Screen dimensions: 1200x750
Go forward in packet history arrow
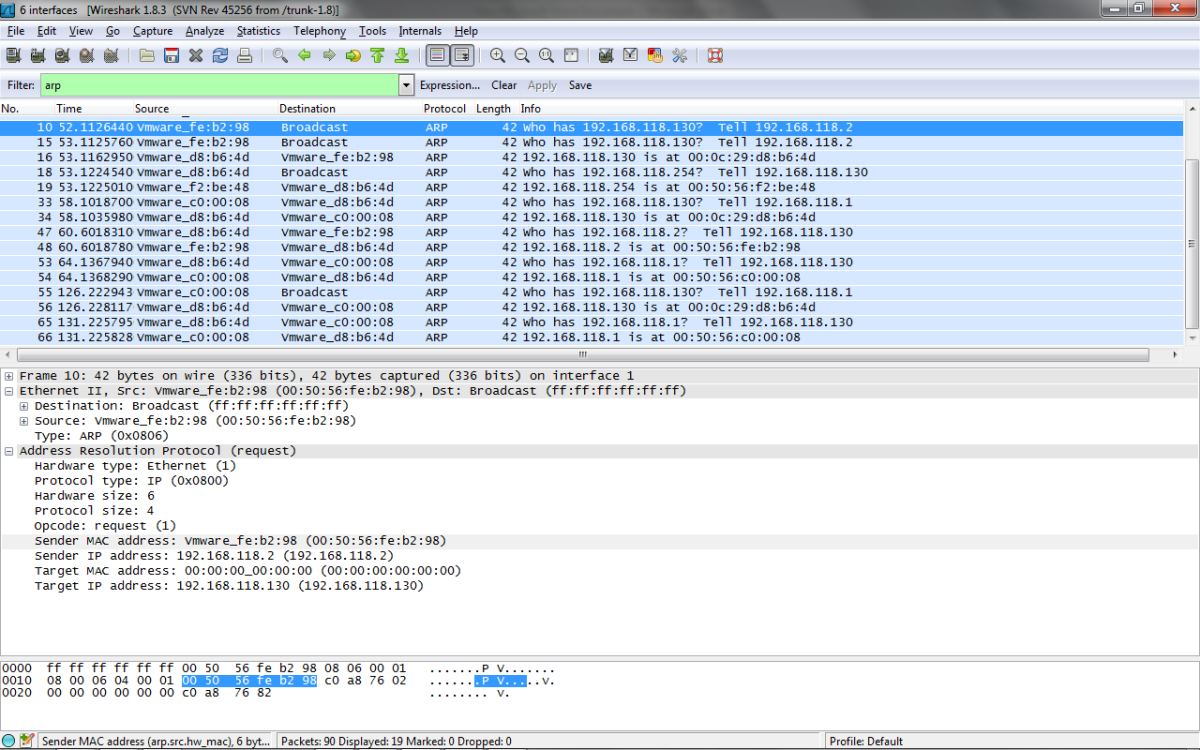pyautogui.click(x=328, y=56)
